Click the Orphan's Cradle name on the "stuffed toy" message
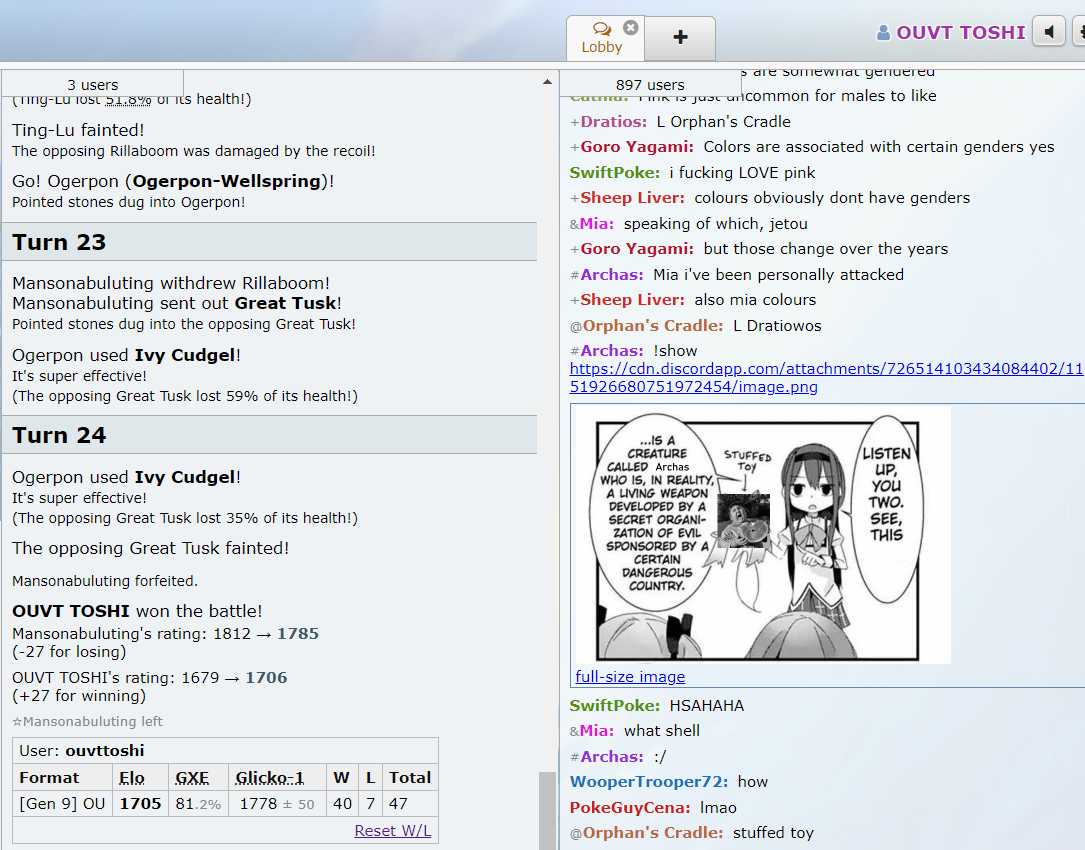The height and width of the screenshot is (850, 1085). click(653, 833)
